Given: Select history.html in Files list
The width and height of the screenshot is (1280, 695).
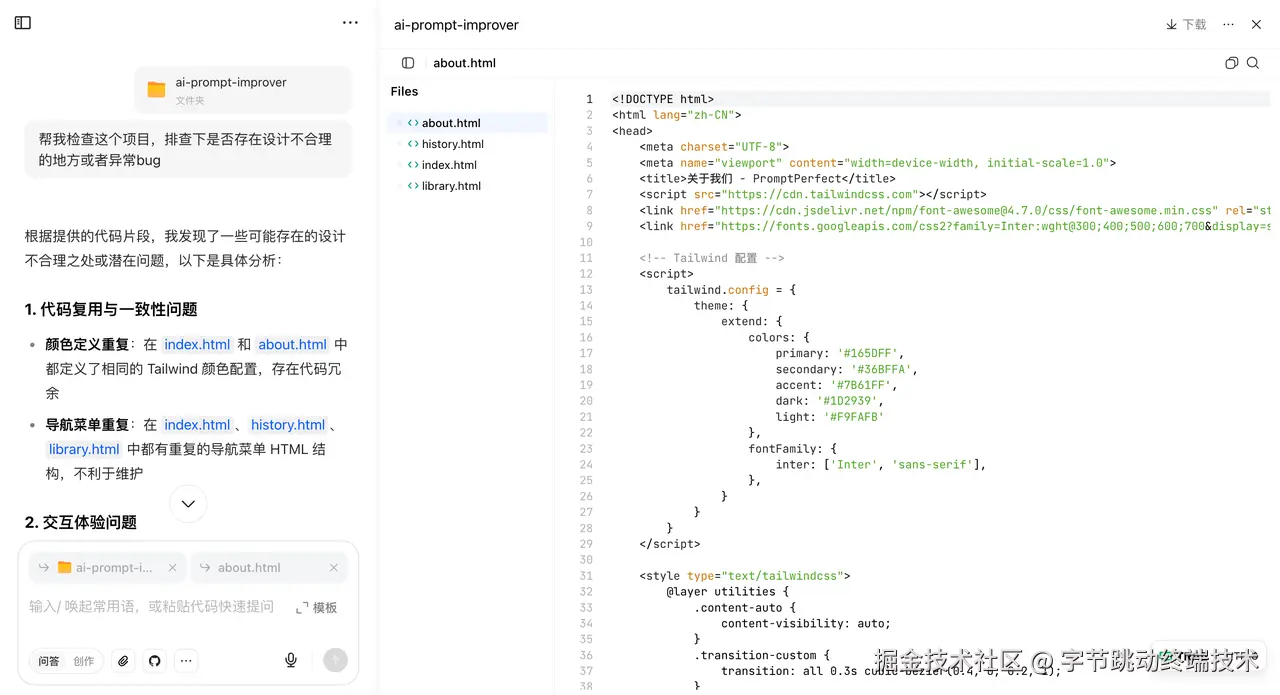Looking at the screenshot, I should point(467,144).
